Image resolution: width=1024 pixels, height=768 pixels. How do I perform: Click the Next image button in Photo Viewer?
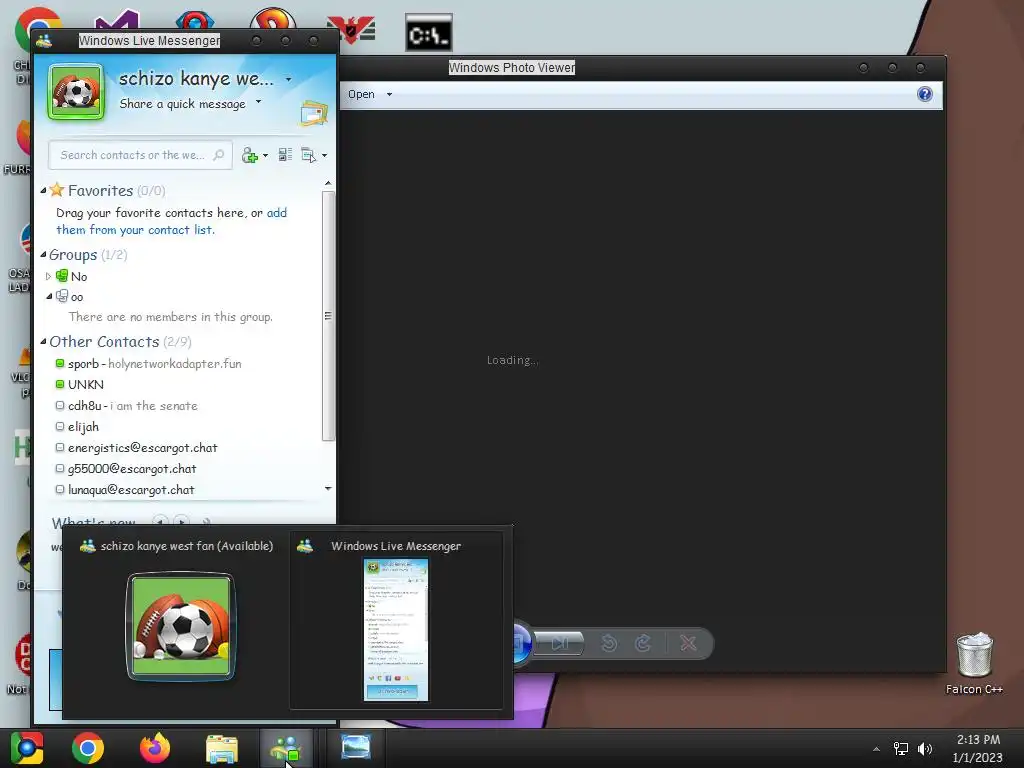[x=560, y=643]
